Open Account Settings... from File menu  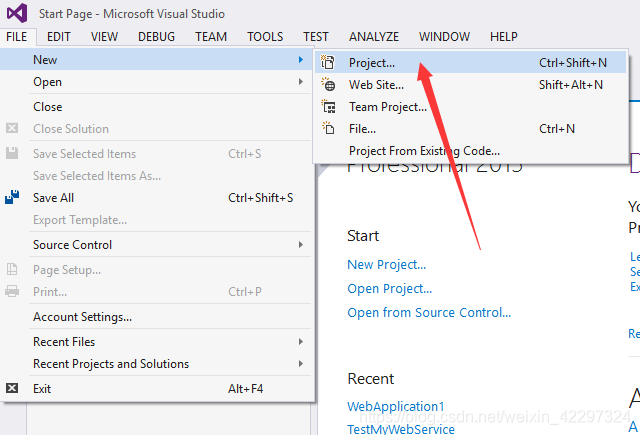tap(157, 317)
